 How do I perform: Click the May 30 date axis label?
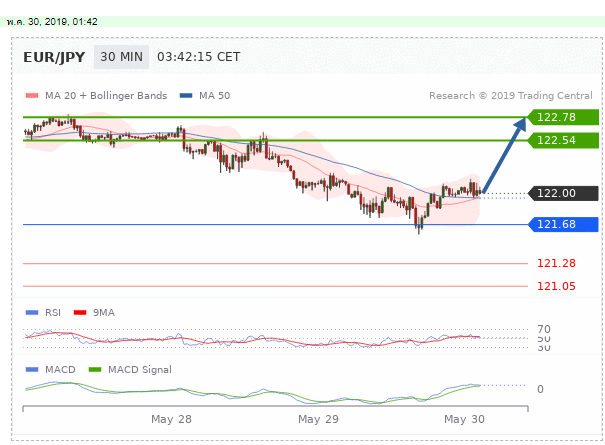tap(464, 419)
